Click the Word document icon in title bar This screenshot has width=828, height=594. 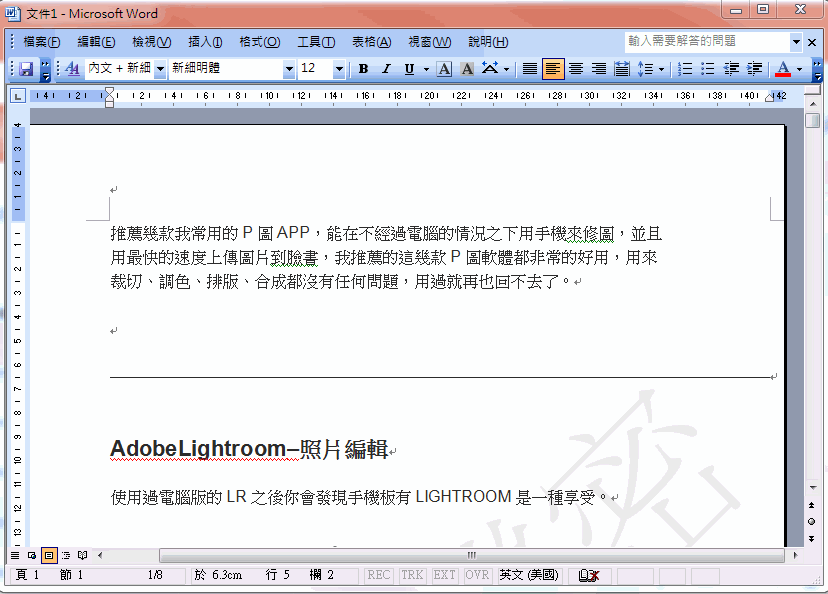pos(13,13)
